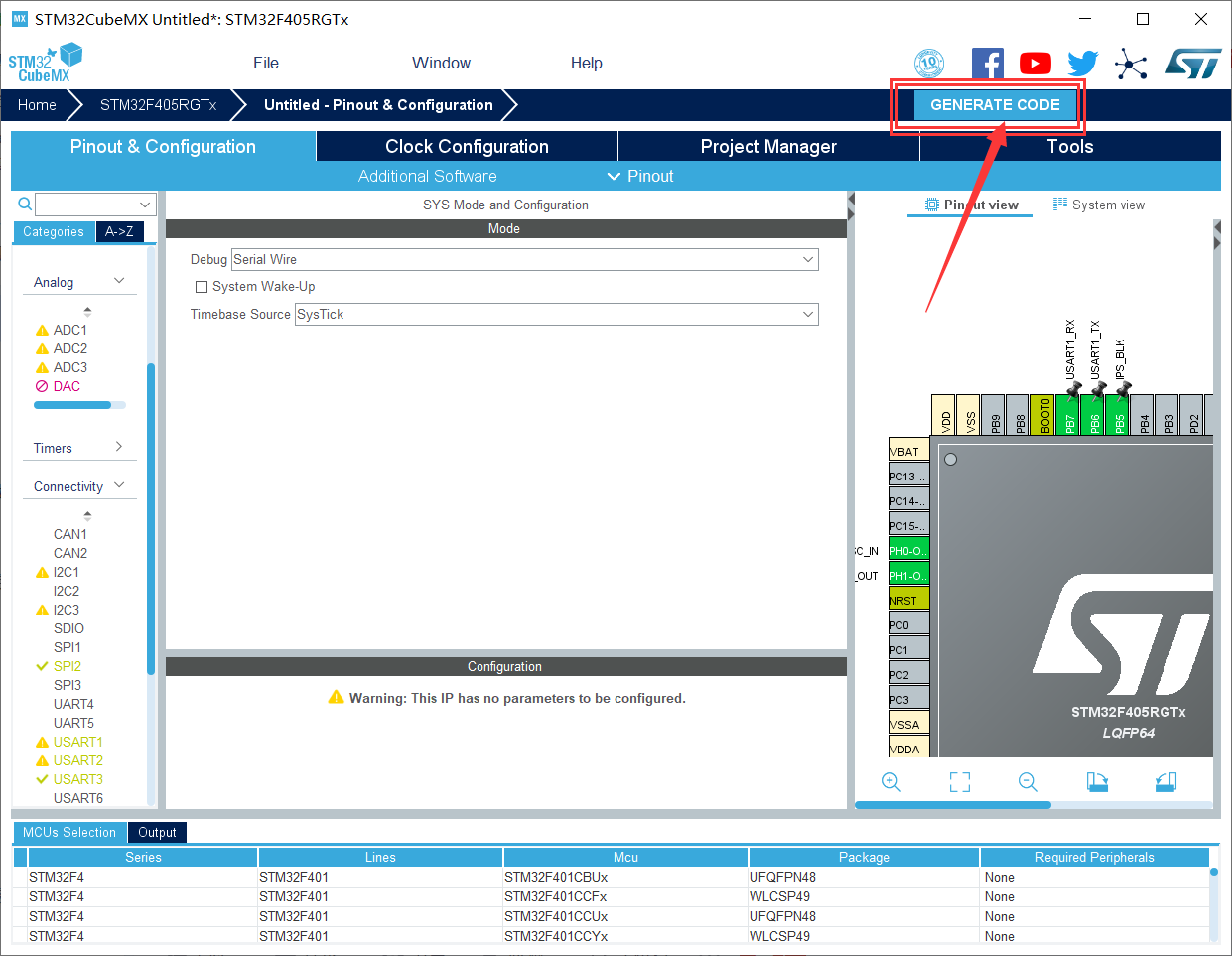Select I2C1 in the peripheral list

pos(66,573)
